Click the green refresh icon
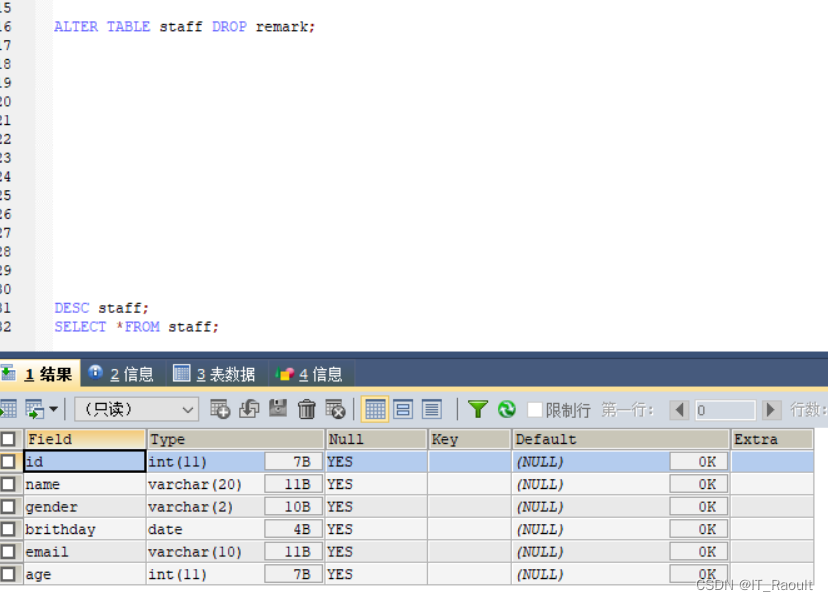 pyautogui.click(x=506, y=409)
